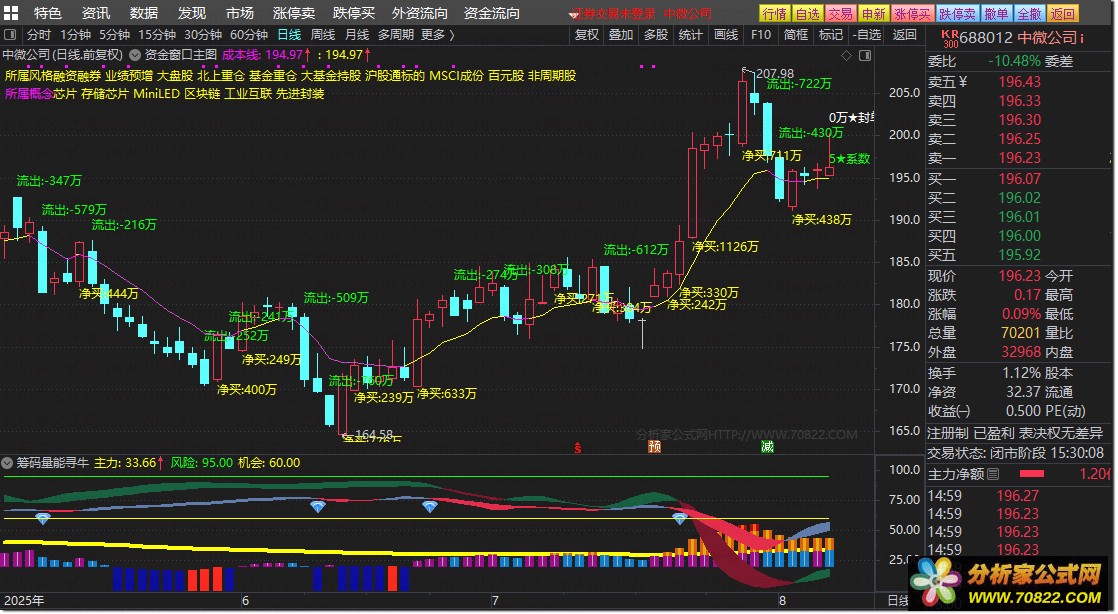Expand the chevron next to 中微公司(日线.前复权)
The height and width of the screenshot is (614, 1118).
pos(135,55)
